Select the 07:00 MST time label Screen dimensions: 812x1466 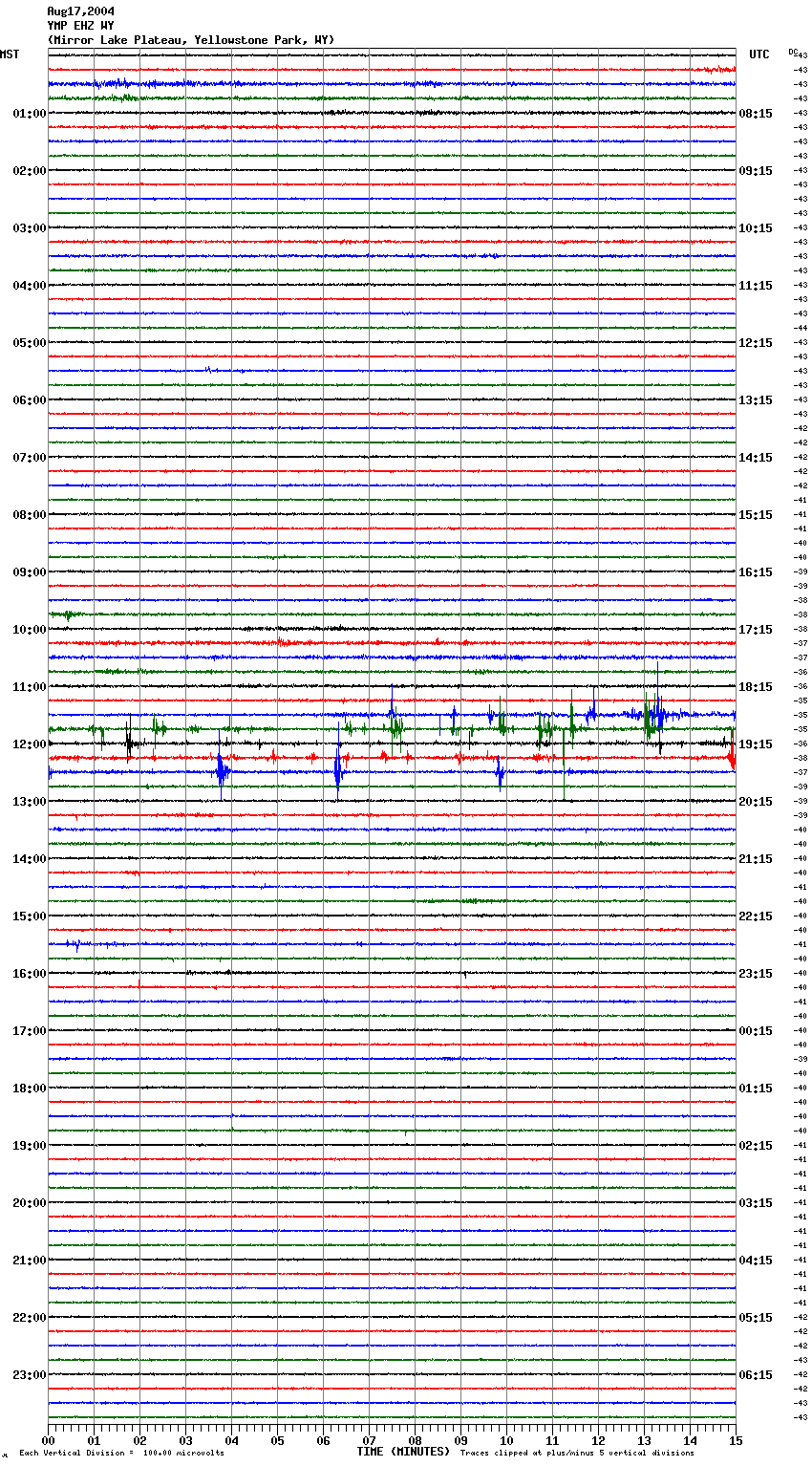tap(30, 458)
